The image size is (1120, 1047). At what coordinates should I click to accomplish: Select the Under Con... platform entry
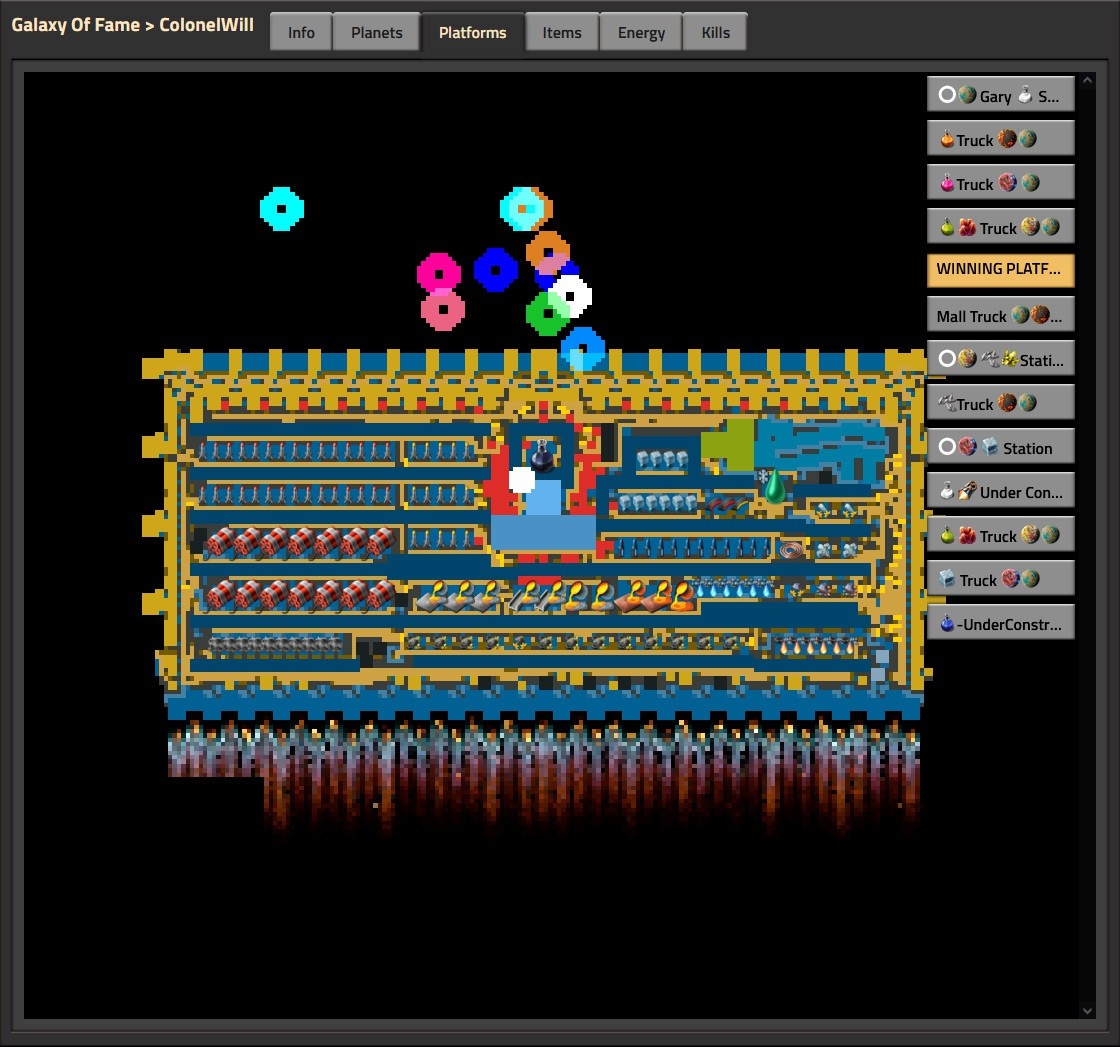tap(1000, 491)
